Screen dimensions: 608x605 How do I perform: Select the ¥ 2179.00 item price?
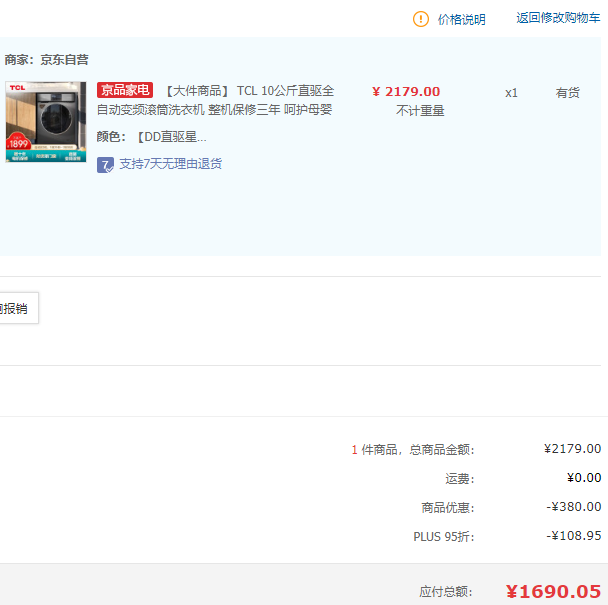click(x=406, y=92)
